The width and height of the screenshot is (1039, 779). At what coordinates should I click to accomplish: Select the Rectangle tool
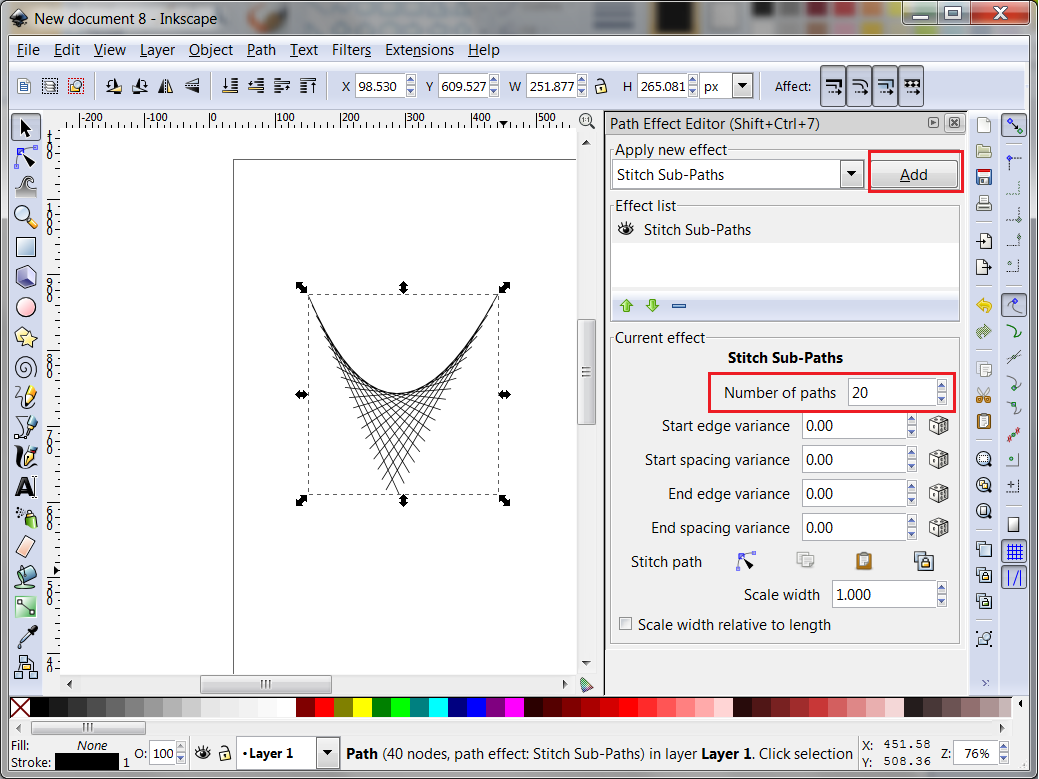26,247
